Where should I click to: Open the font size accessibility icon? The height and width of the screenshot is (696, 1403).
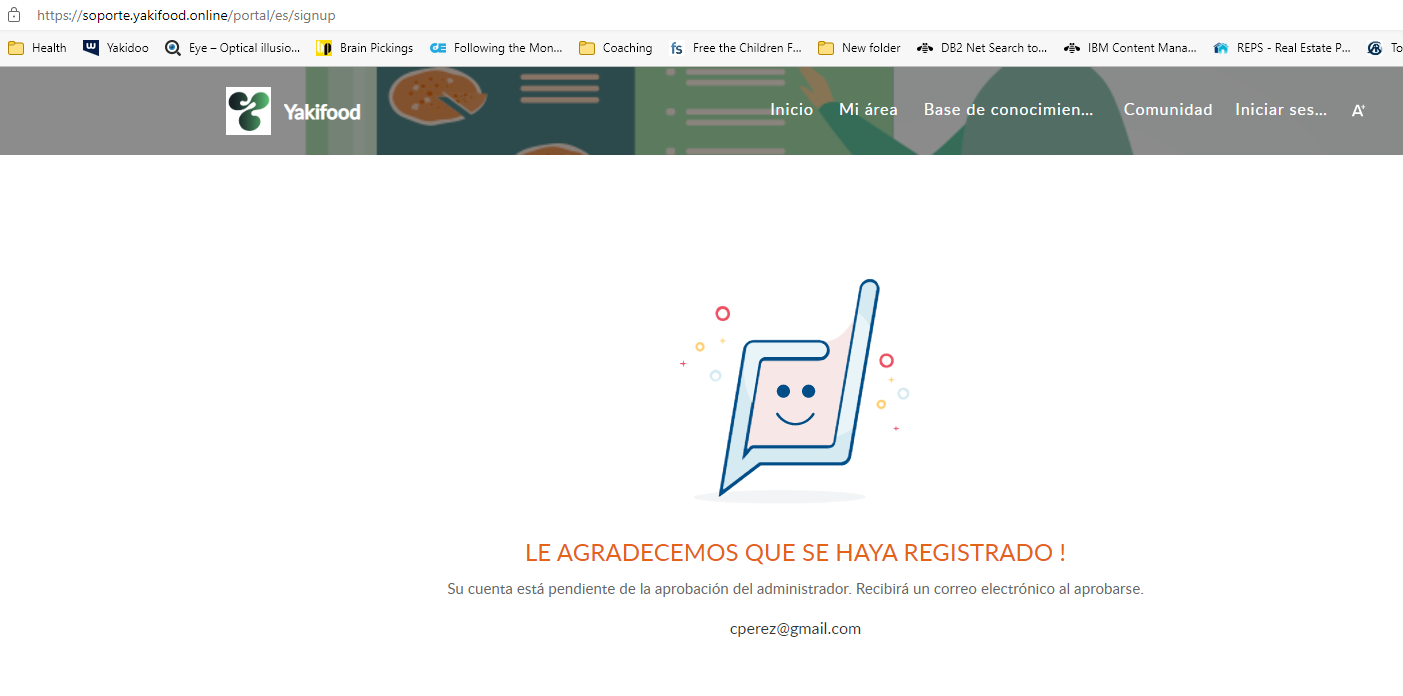click(1358, 111)
